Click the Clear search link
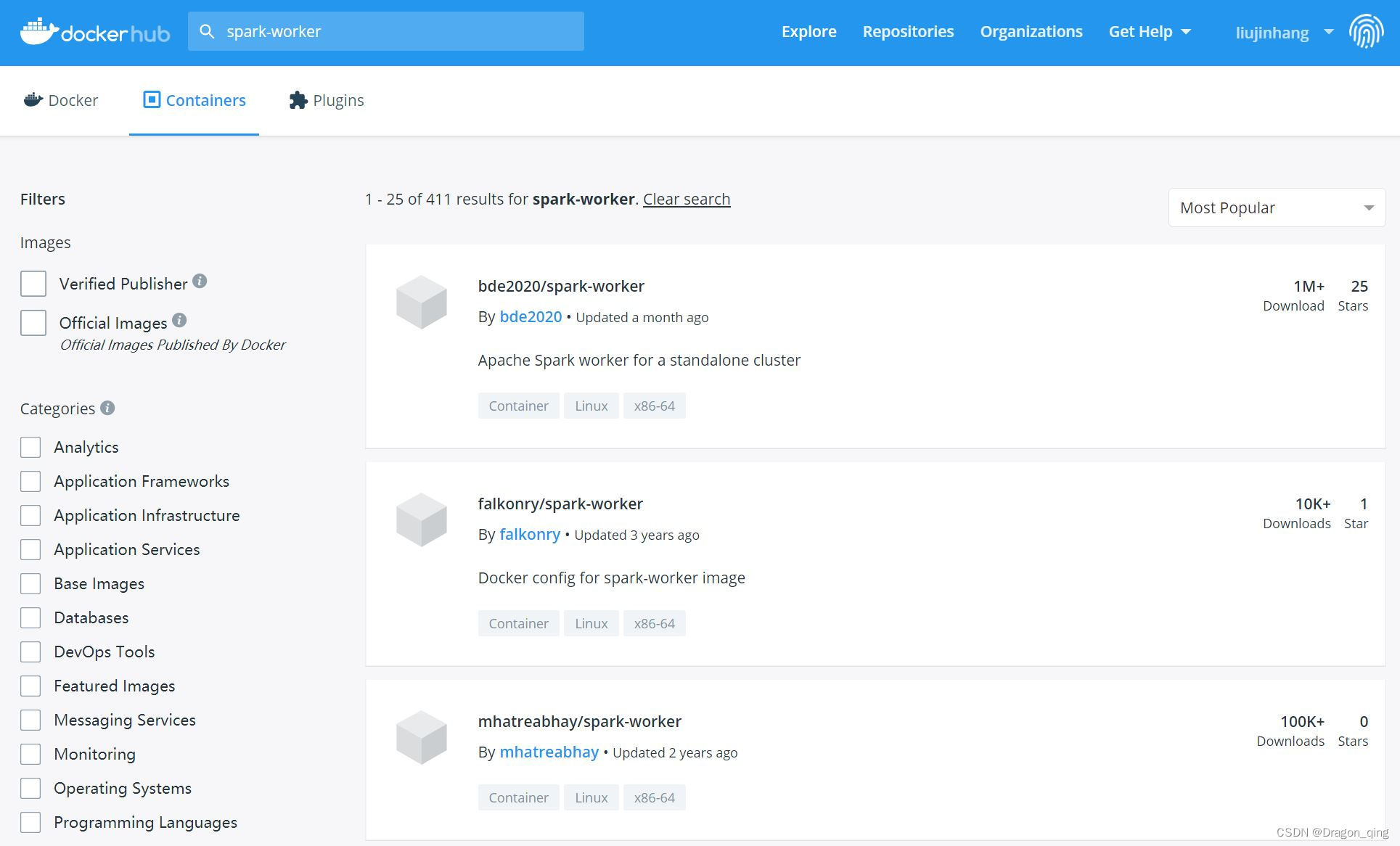 (686, 199)
